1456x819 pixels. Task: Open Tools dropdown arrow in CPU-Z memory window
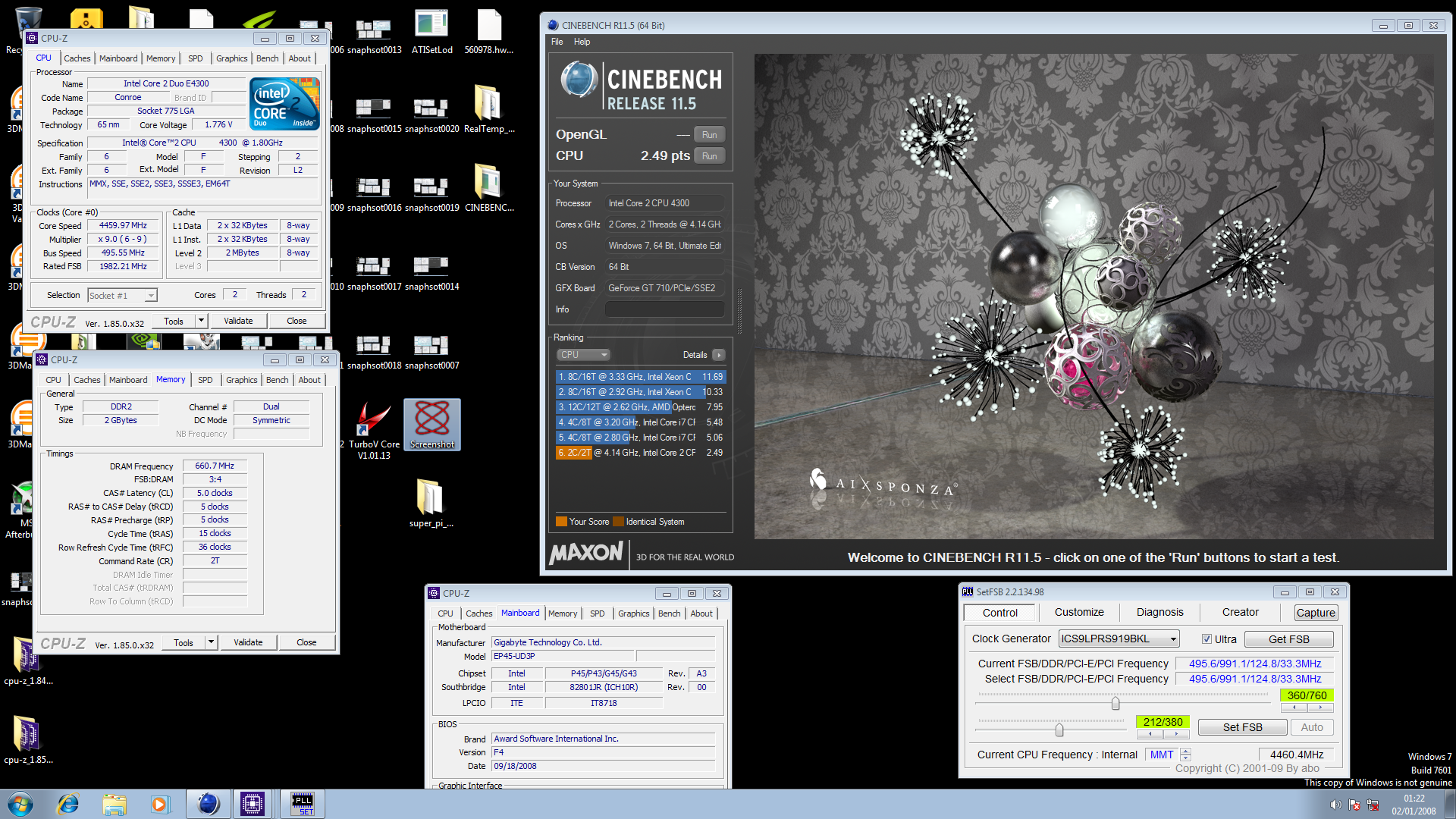[x=211, y=642]
